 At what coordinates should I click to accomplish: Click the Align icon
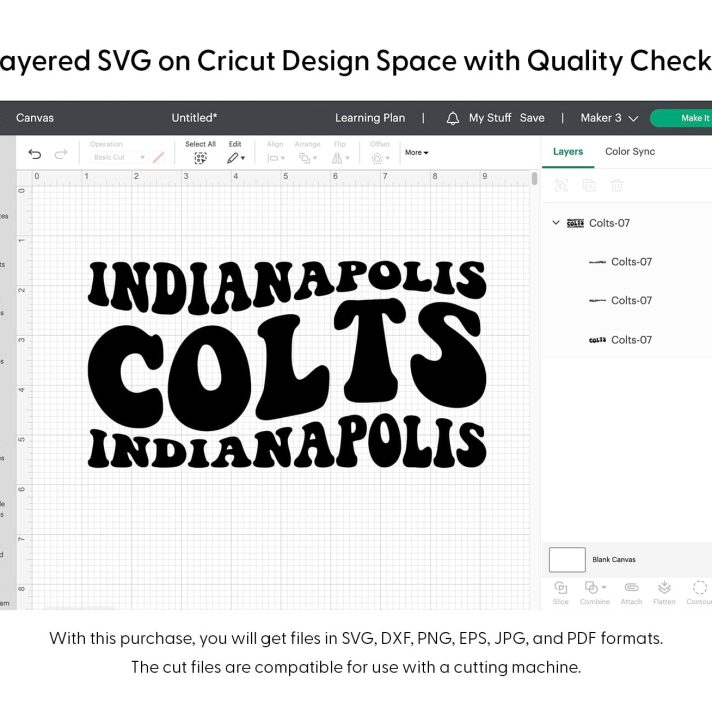tap(273, 158)
